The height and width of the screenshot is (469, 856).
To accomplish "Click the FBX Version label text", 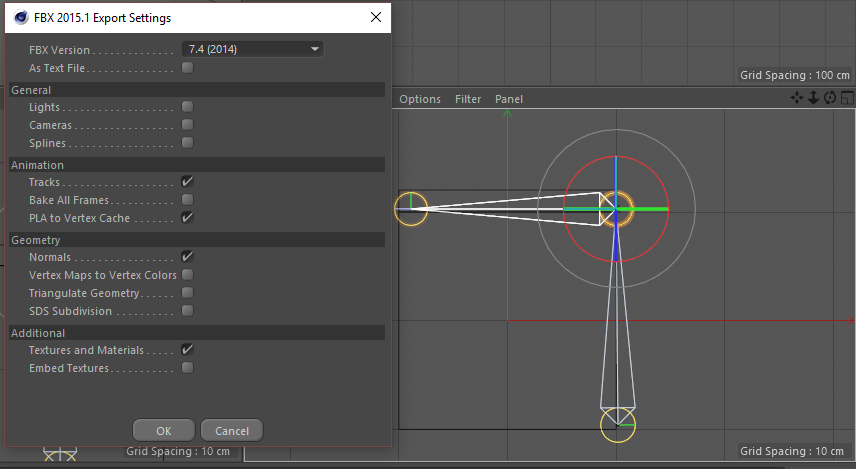I will [x=60, y=50].
